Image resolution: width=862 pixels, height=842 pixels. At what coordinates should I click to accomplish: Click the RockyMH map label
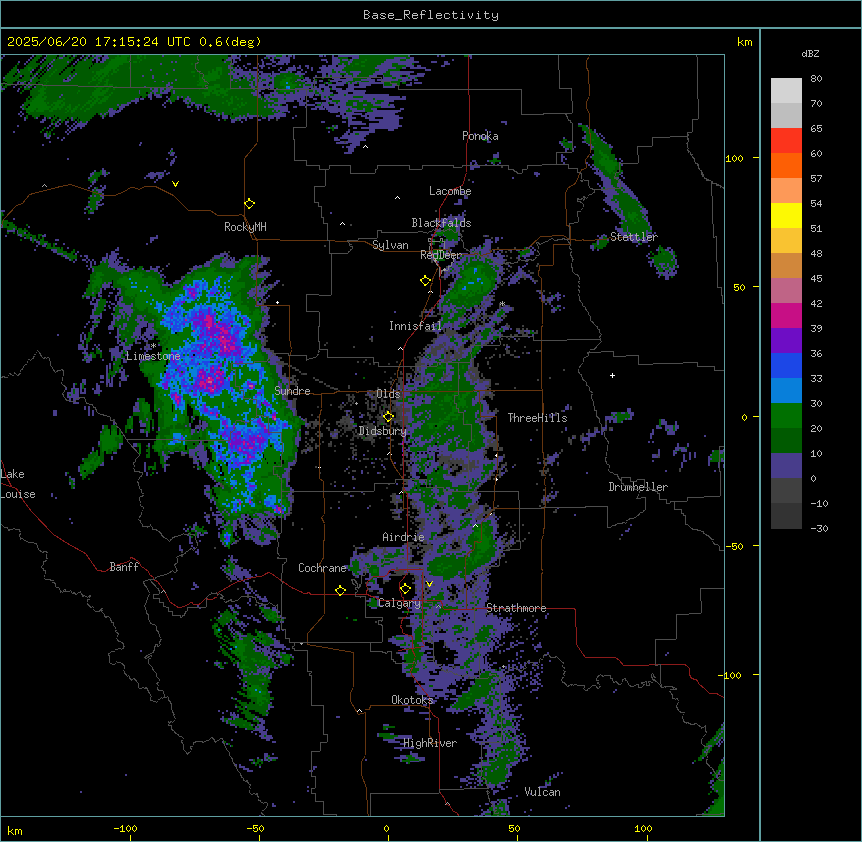point(245,227)
